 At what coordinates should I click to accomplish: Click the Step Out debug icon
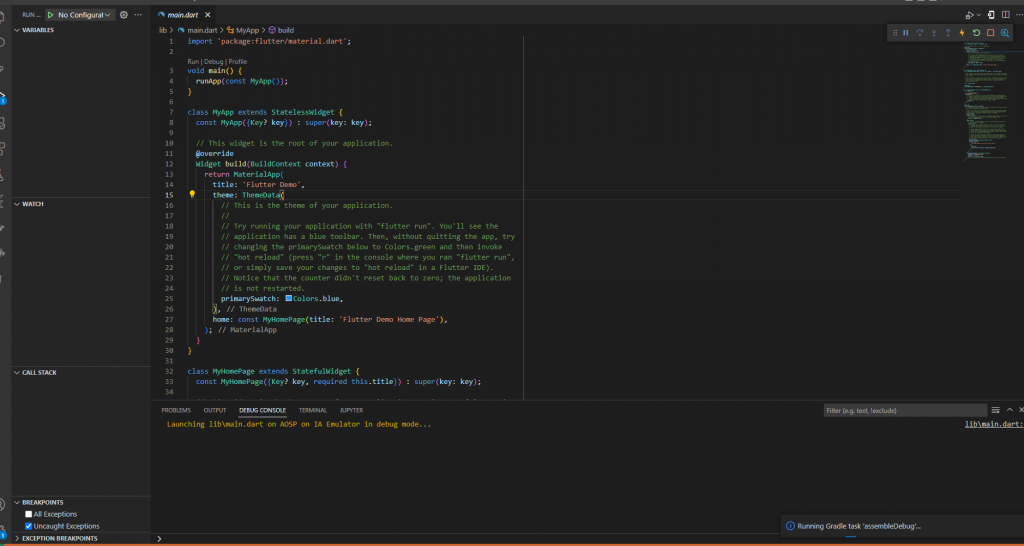coord(948,33)
